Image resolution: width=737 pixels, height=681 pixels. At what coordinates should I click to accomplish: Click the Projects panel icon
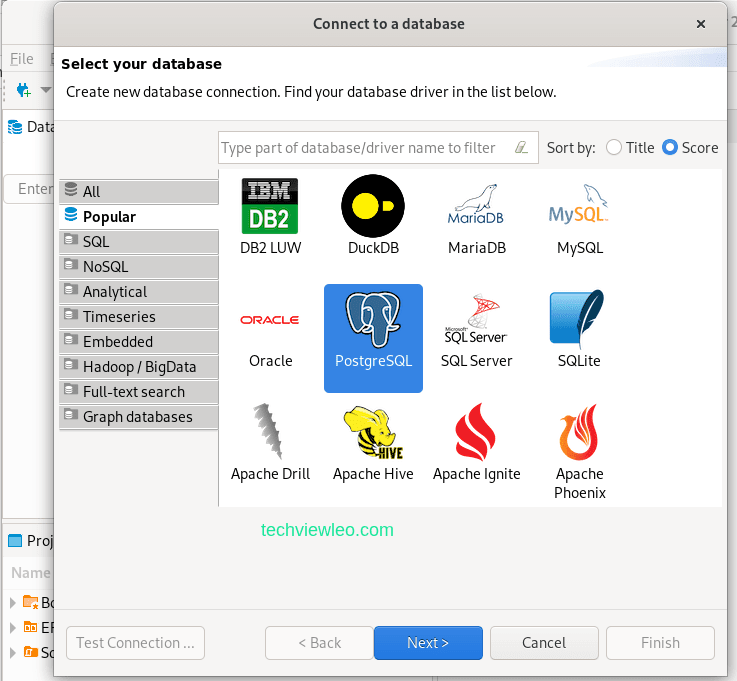coord(15,541)
